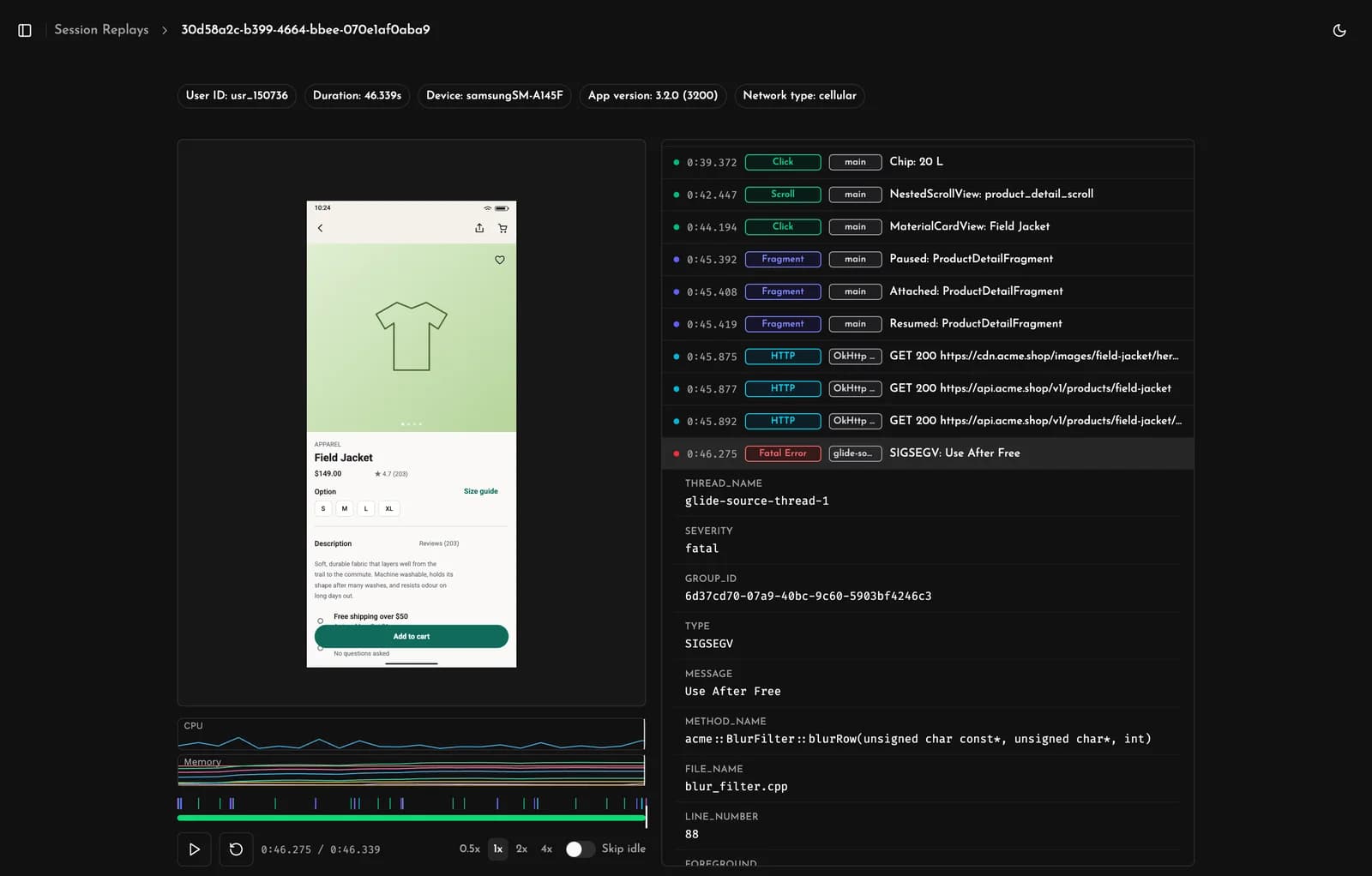Click the CPU usage chart
The width and height of the screenshot is (1372, 876).
tap(411, 735)
